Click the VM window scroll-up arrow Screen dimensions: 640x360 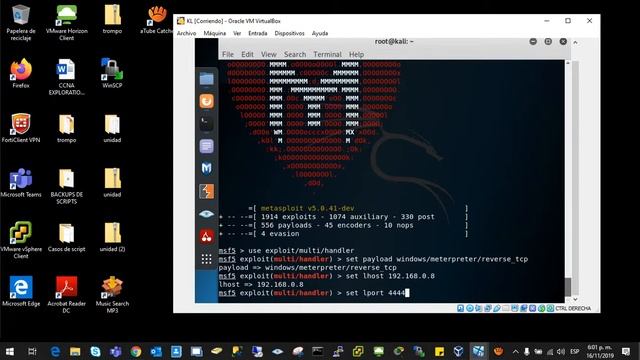pyautogui.click(x=575, y=42)
